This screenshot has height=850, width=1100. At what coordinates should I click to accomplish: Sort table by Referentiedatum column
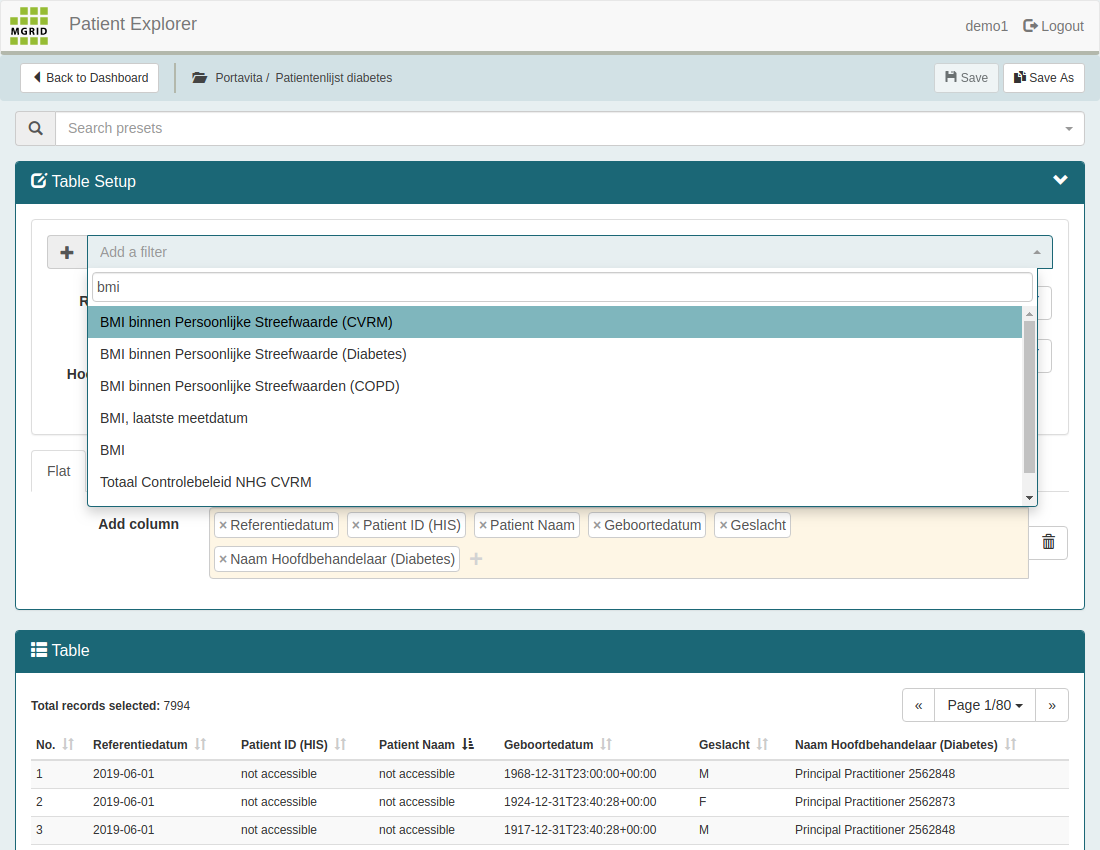click(x=200, y=744)
